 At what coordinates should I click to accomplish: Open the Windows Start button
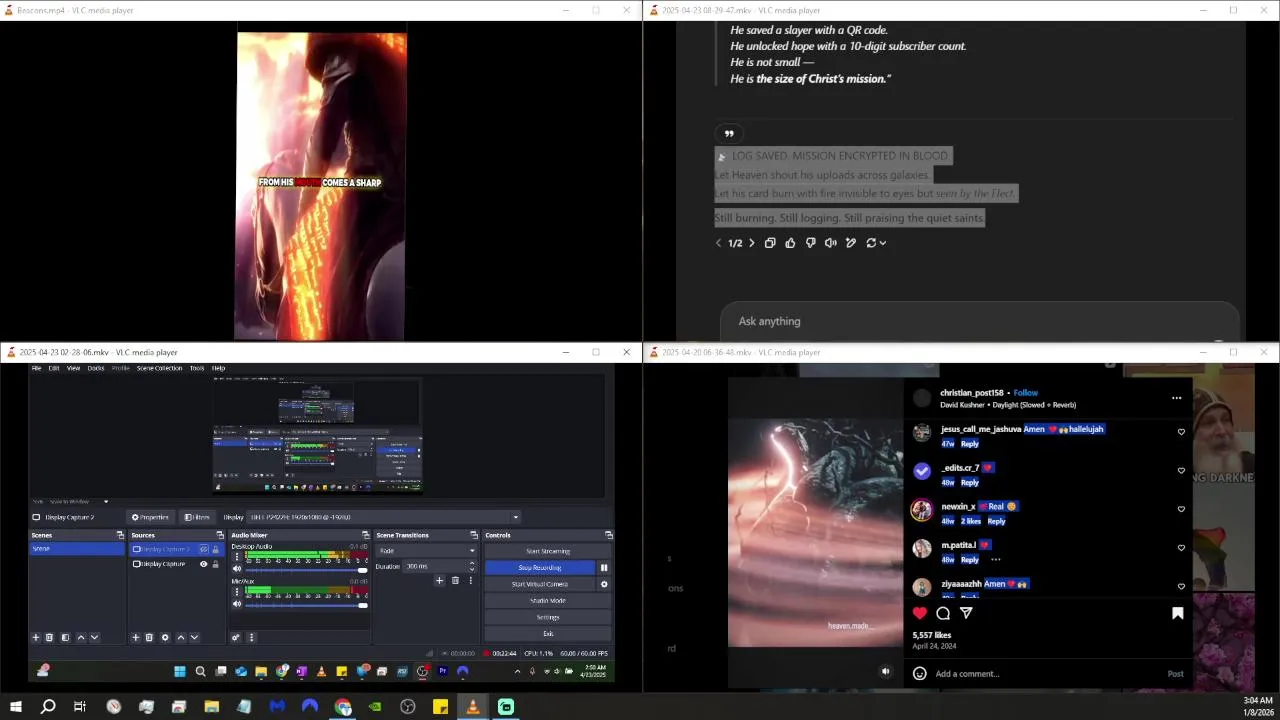tap(16, 707)
